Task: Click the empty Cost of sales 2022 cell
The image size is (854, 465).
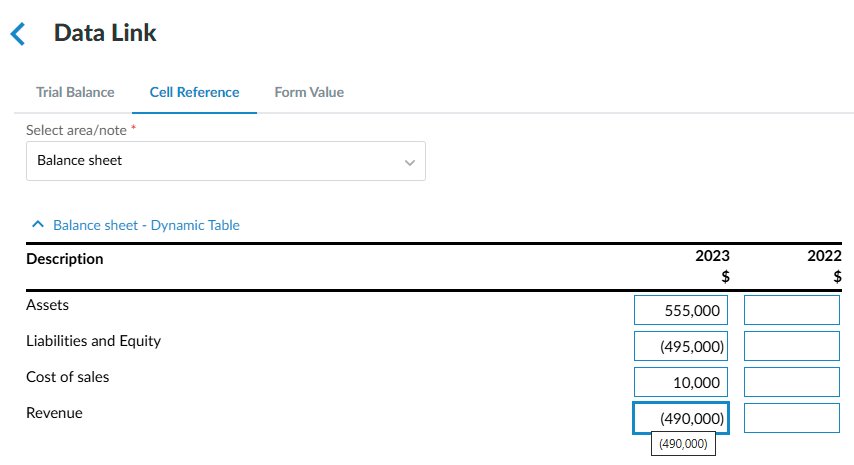Action: pyautogui.click(x=792, y=382)
